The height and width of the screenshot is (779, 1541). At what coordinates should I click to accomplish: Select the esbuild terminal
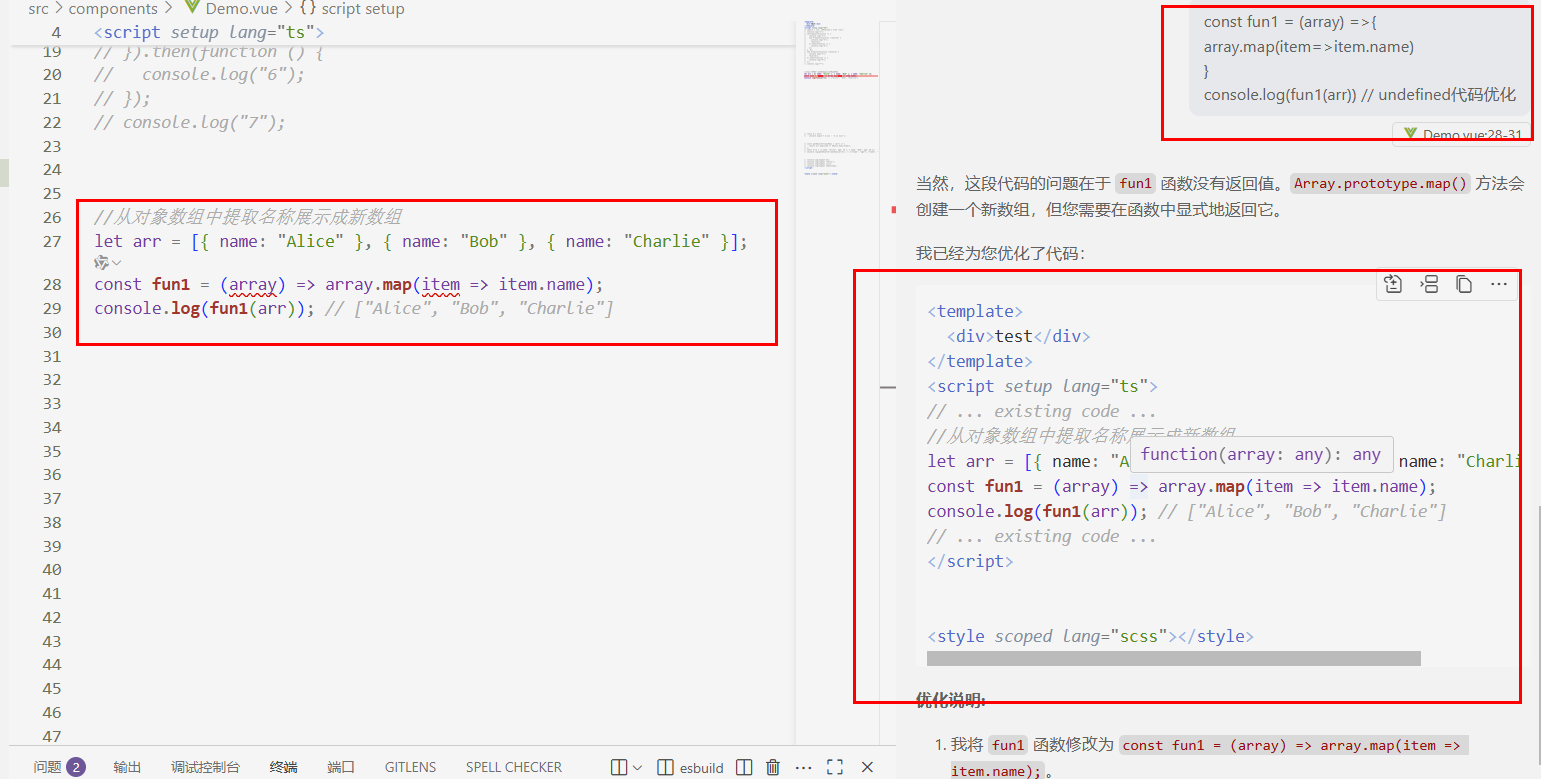coord(690,767)
